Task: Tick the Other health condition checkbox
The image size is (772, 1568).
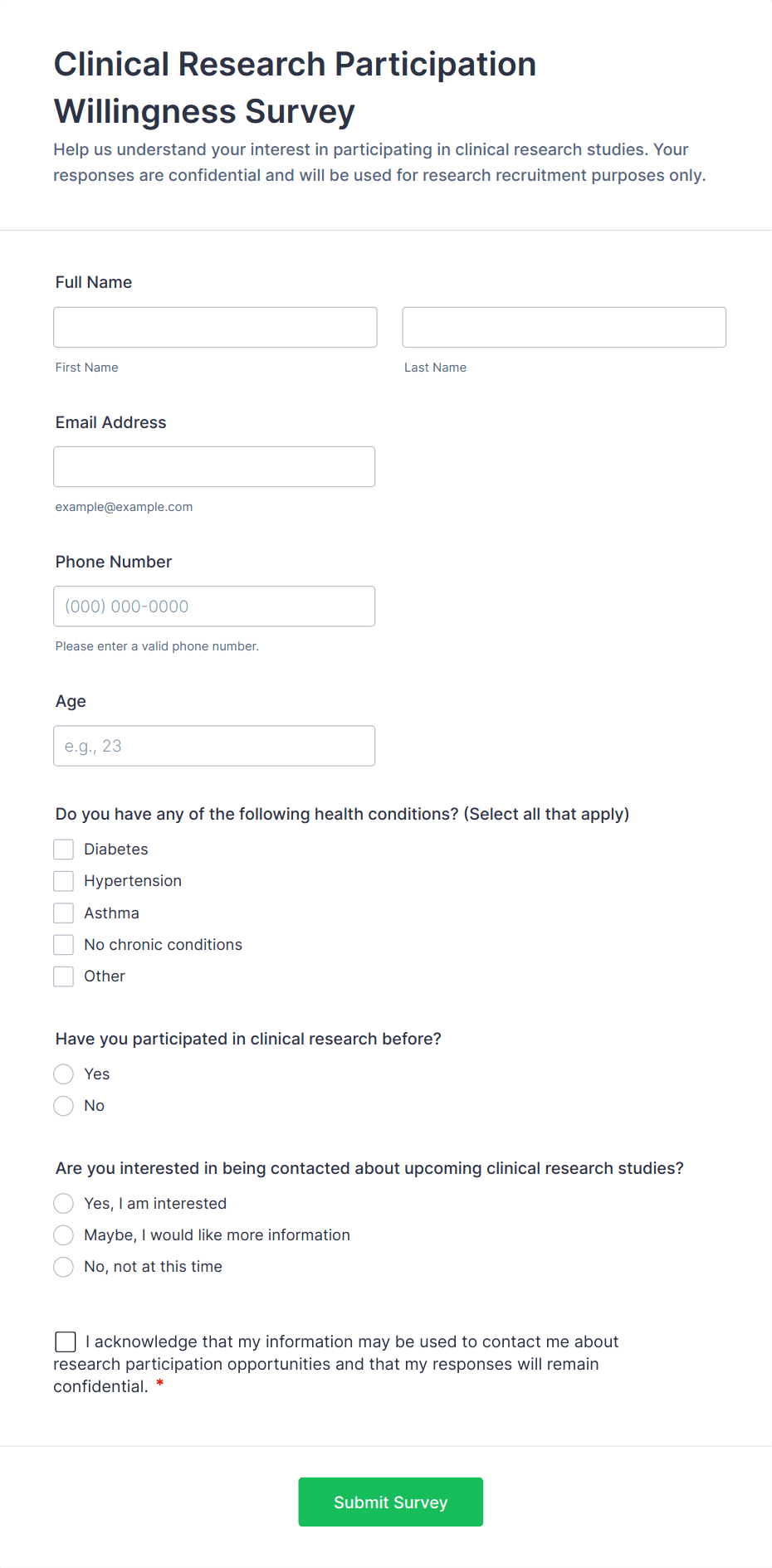Action: (64, 976)
